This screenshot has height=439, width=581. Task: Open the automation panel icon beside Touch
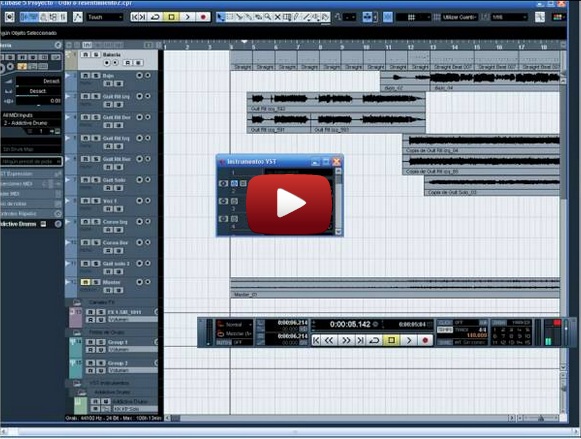click(x=77, y=17)
